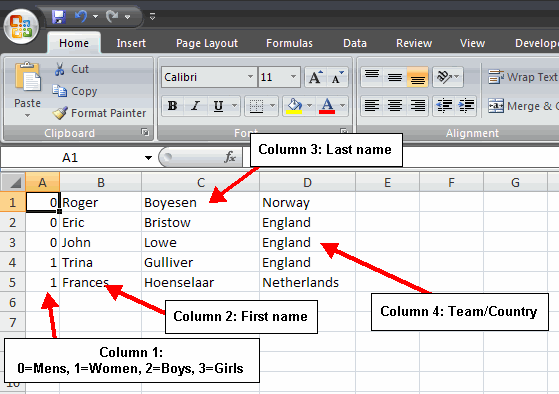
Task: Undo the last action
Action: tap(81, 16)
